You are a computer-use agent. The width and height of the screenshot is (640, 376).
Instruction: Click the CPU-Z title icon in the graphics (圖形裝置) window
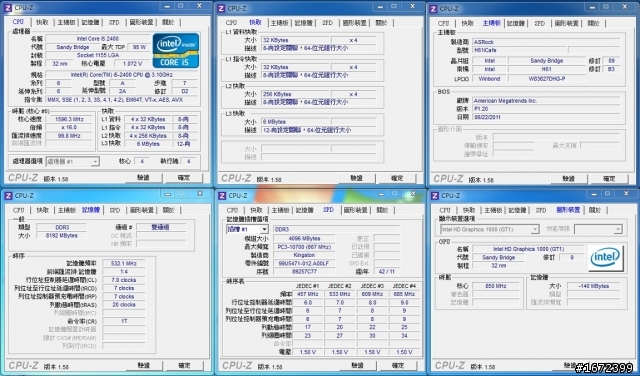[435, 196]
